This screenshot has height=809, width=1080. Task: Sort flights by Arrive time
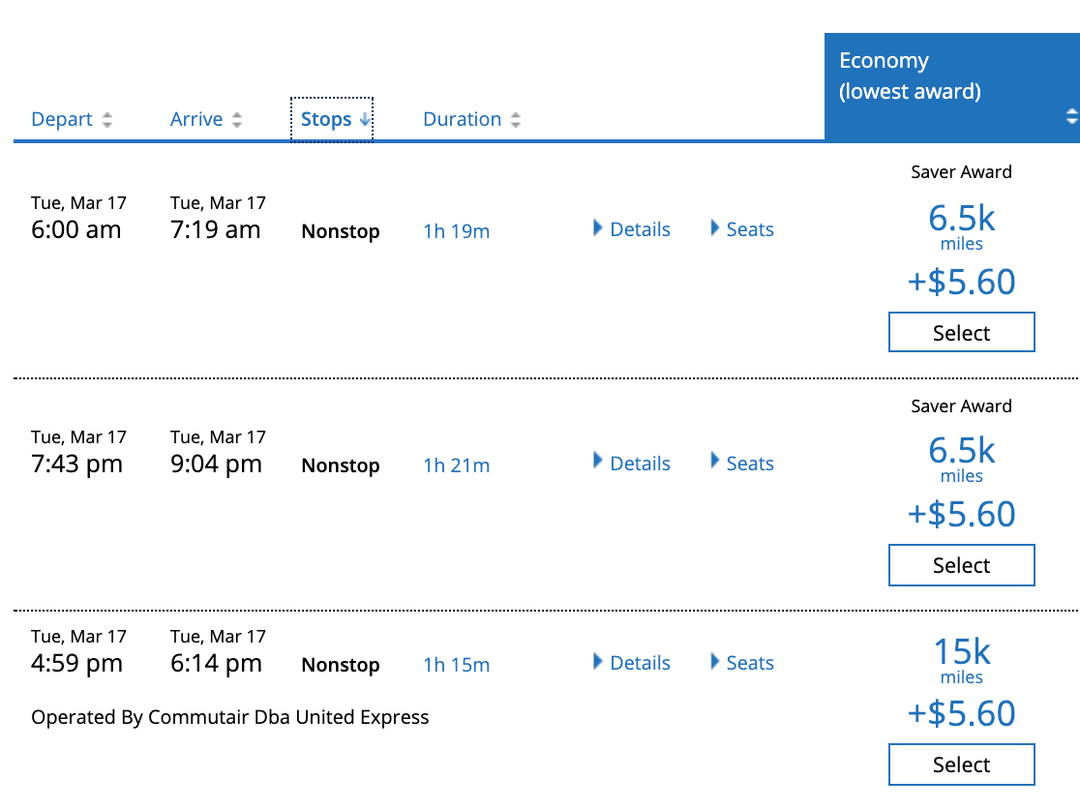click(x=196, y=118)
